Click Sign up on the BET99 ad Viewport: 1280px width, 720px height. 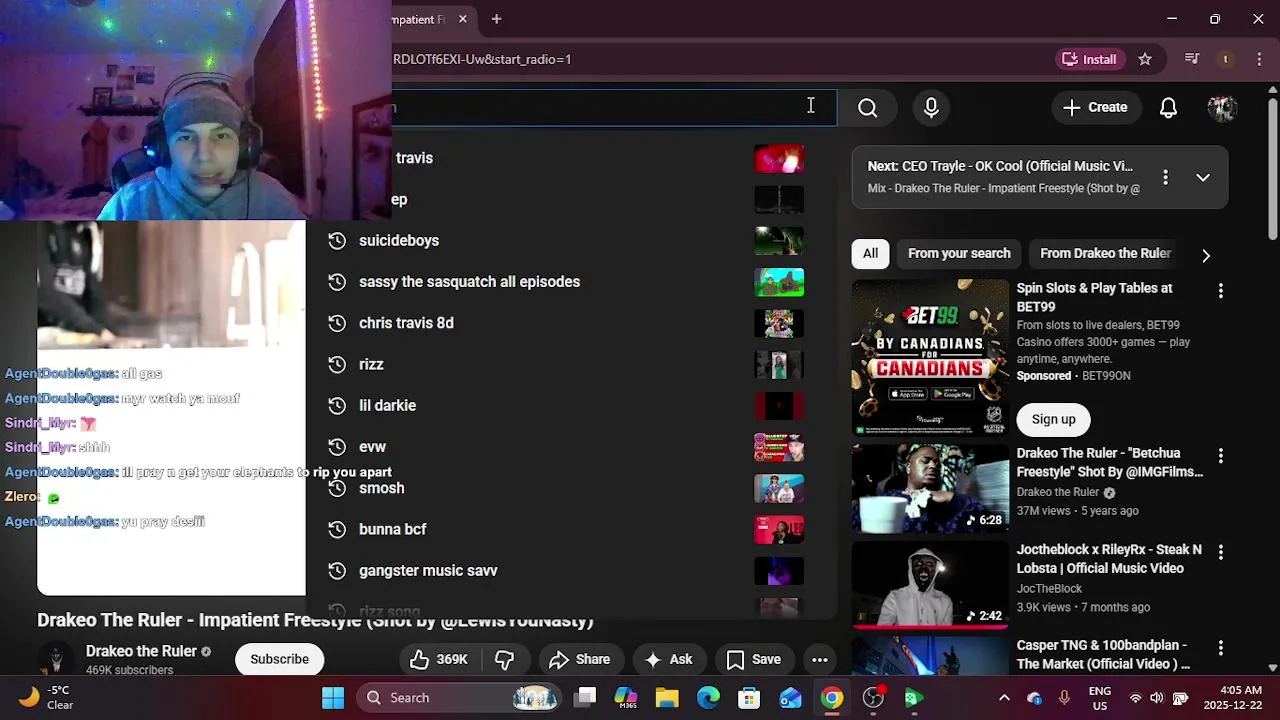(x=1053, y=420)
